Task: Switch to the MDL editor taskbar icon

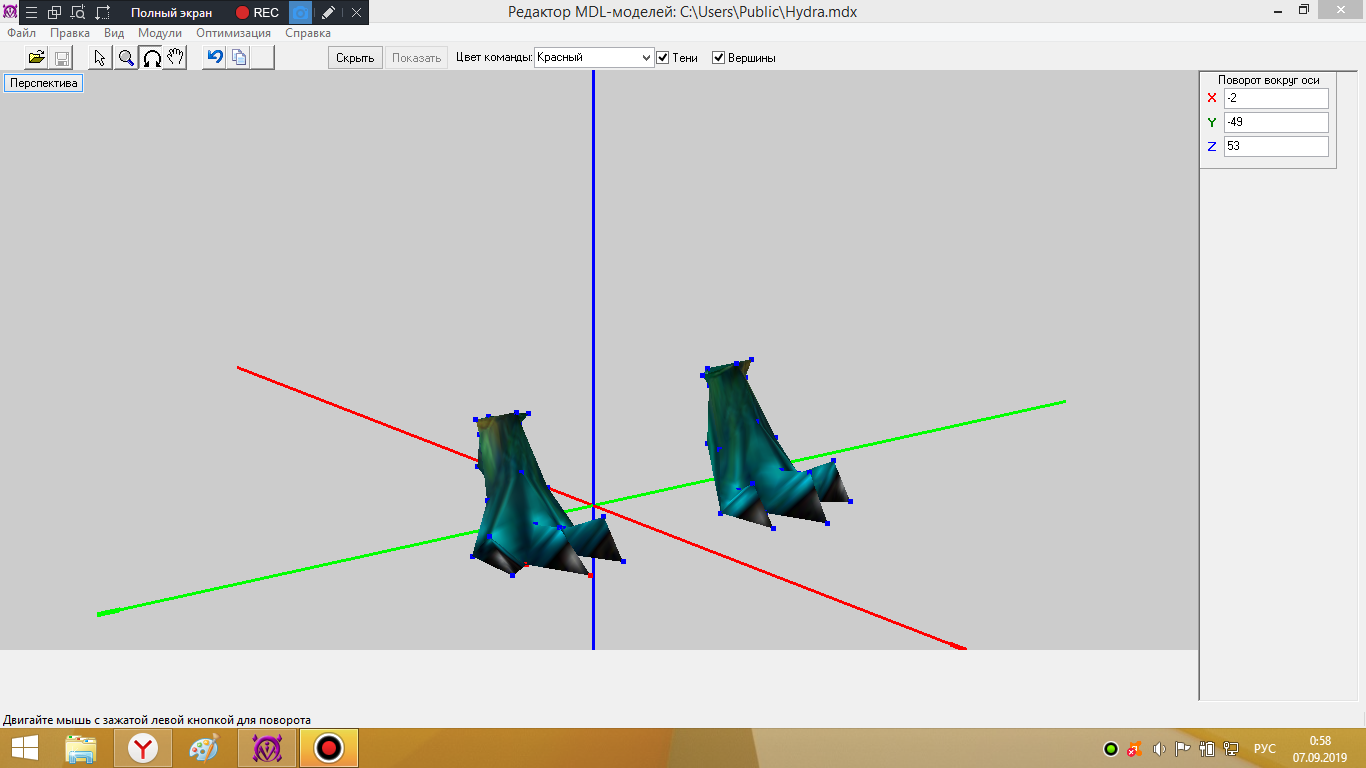Action: point(267,748)
